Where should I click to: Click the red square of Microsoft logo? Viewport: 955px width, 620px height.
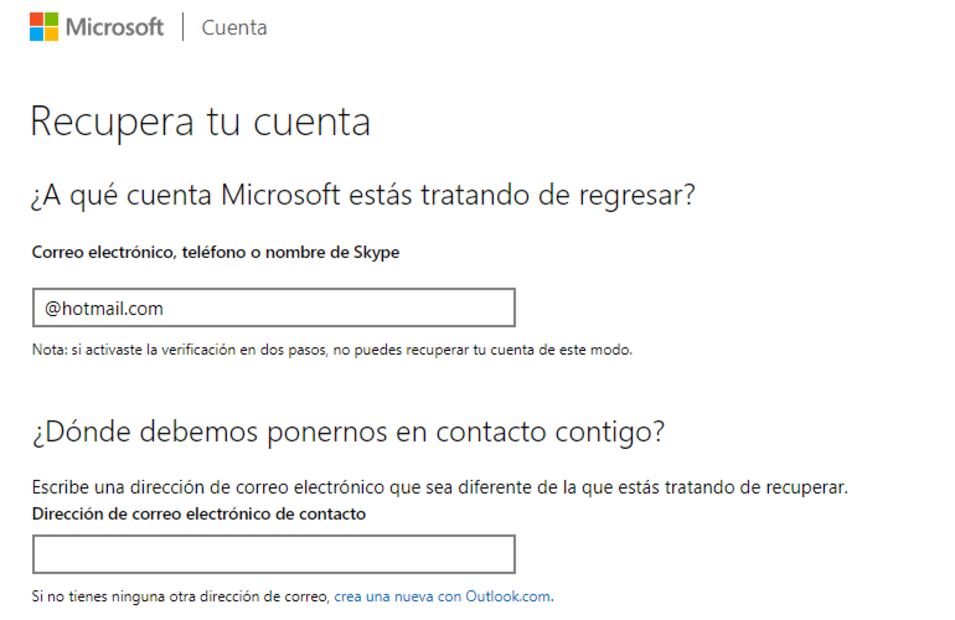[x=36, y=20]
